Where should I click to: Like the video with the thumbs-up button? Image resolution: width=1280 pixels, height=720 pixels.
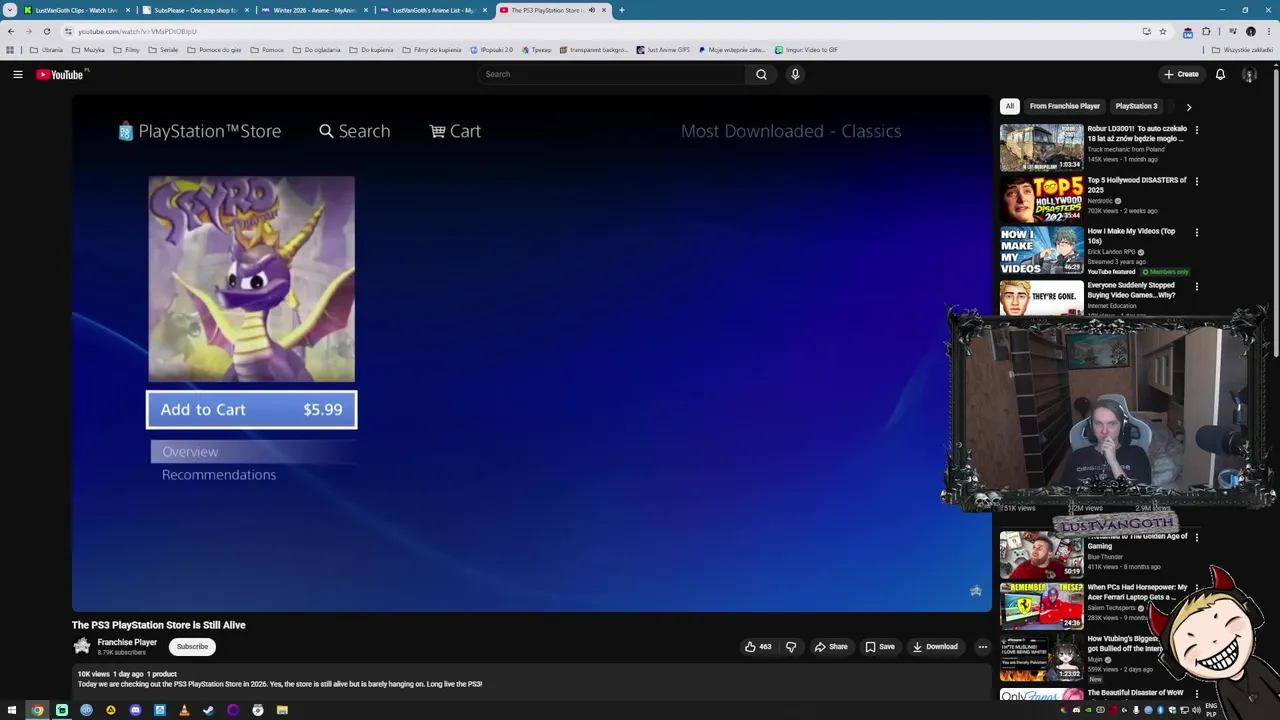(758, 647)
